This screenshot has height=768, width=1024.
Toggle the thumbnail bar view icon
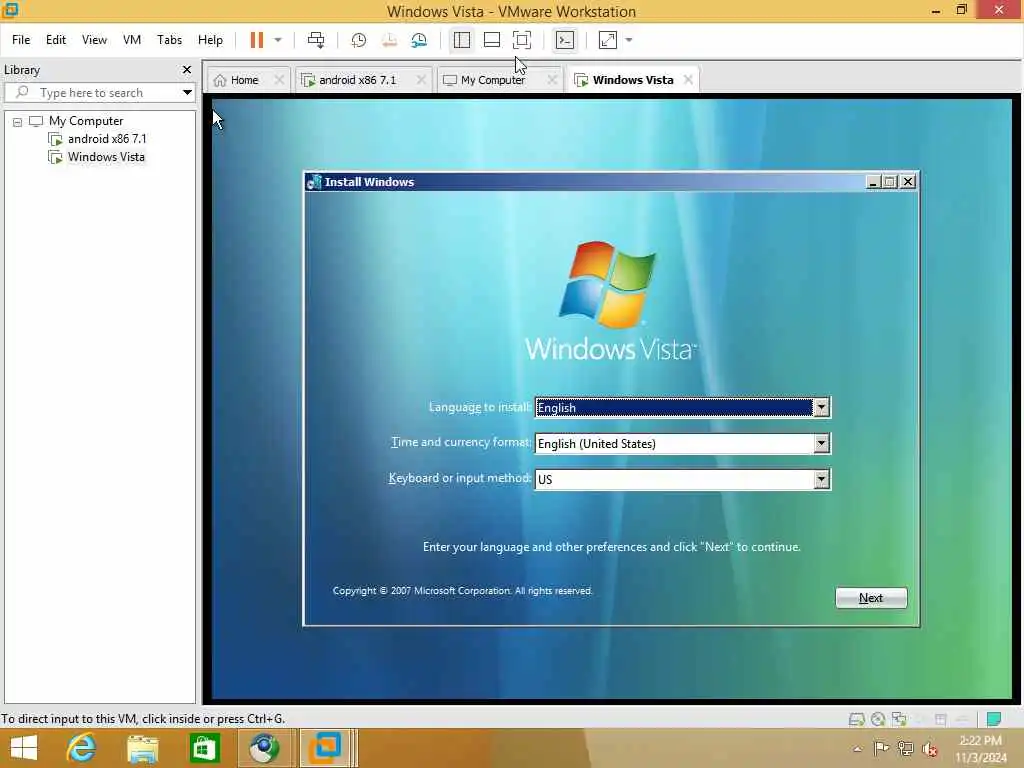tap(492, 40)
